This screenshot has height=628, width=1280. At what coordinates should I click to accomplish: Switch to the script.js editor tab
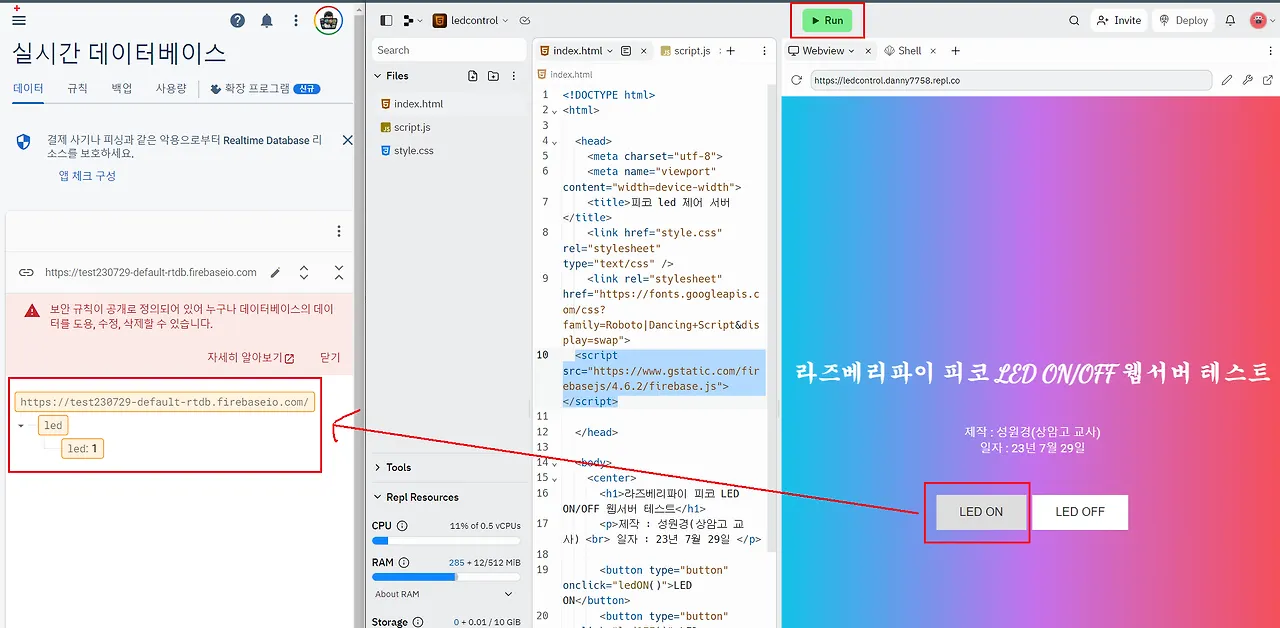[x=685, y=51]
